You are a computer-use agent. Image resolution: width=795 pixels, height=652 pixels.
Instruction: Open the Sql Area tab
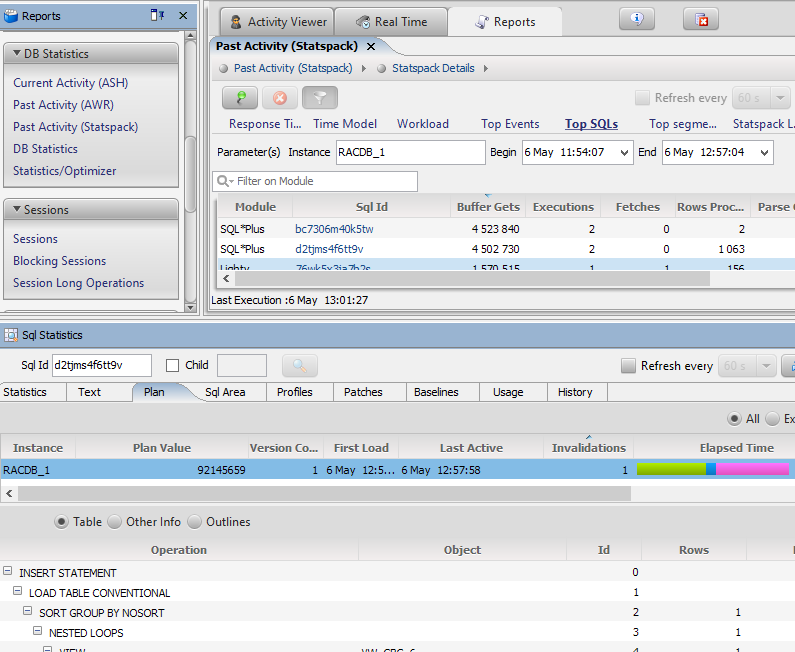[x=225, y=392]
